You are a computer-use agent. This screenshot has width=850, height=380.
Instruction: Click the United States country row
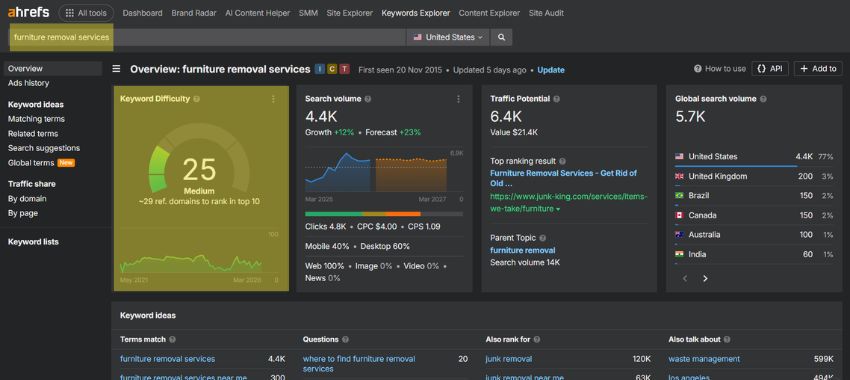754,156
